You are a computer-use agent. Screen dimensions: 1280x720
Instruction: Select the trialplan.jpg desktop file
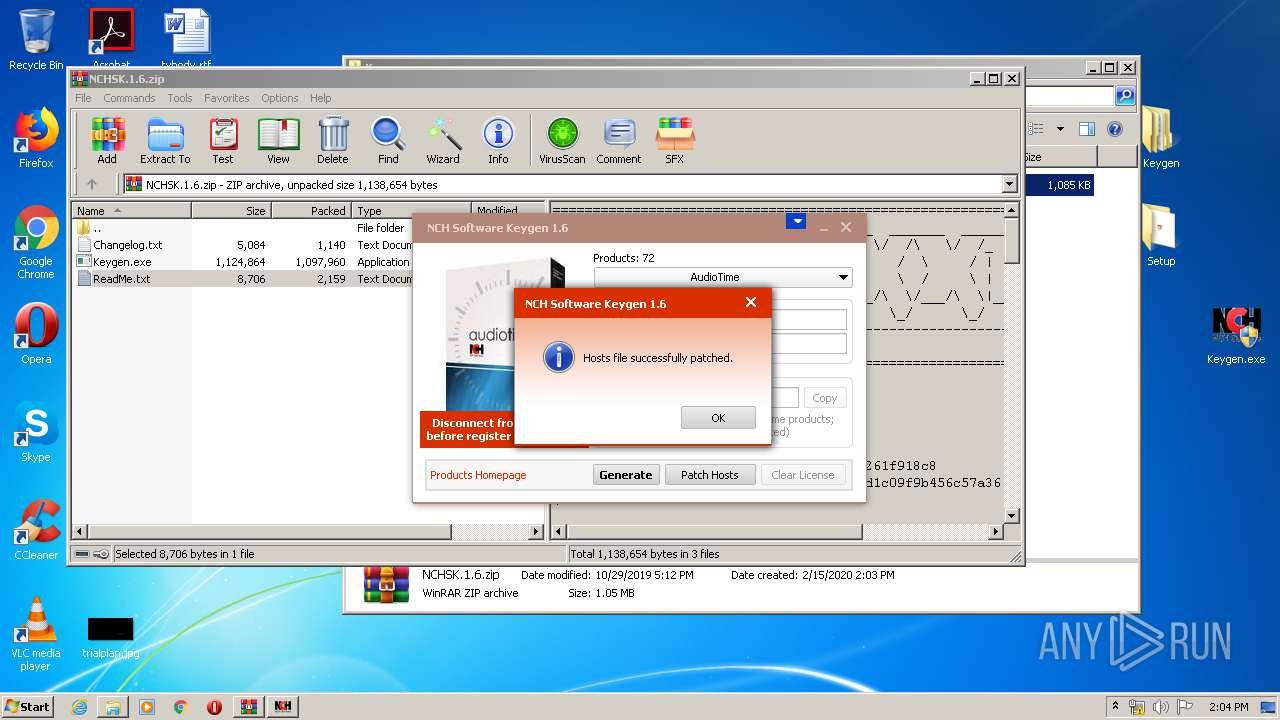(110, 637)
